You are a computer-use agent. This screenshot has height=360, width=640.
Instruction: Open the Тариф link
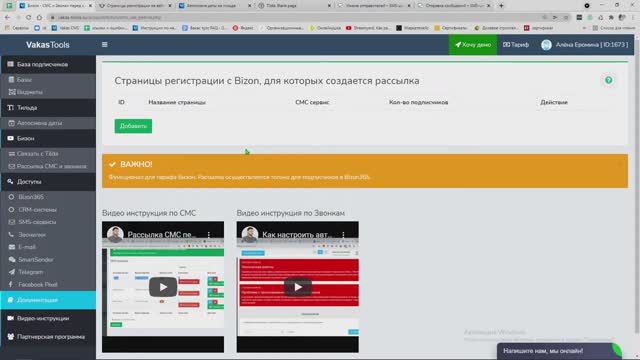click(x=516, y=44)
